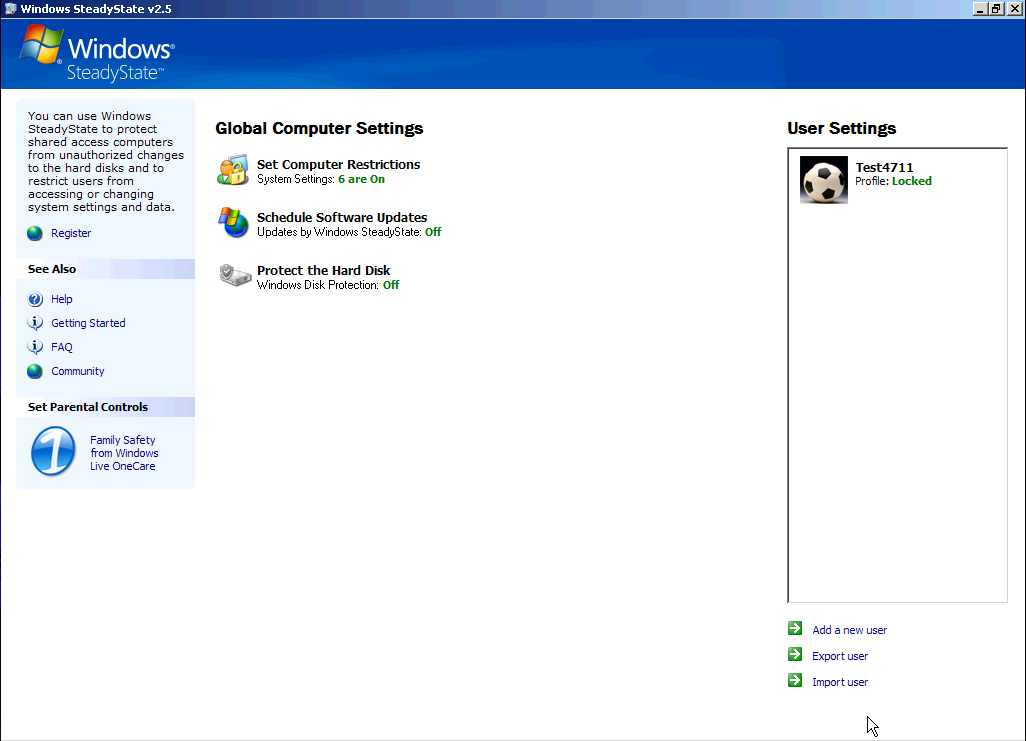The height and width of the screenshot is (741, 1026).
Task: Click the SteadyState updates Off status line
Action: 349,232
